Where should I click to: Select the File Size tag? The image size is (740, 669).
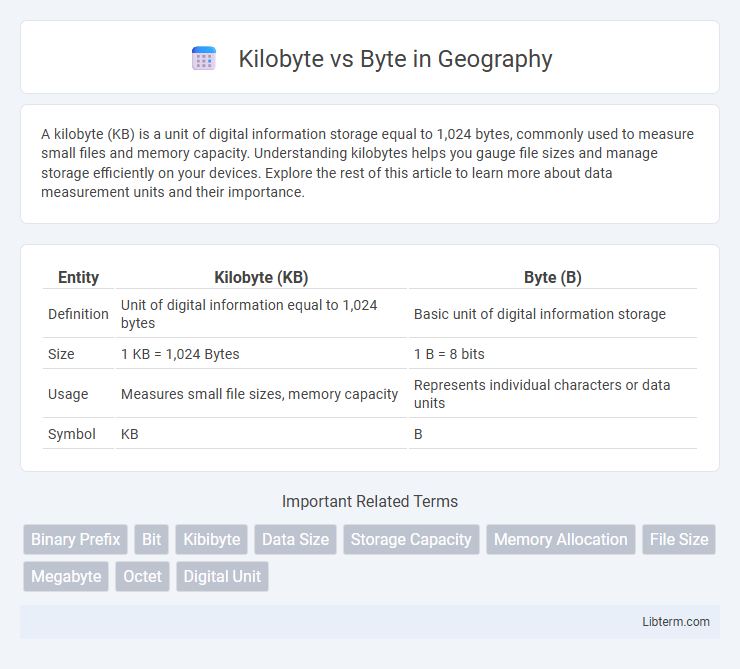[x=679, y=539]
